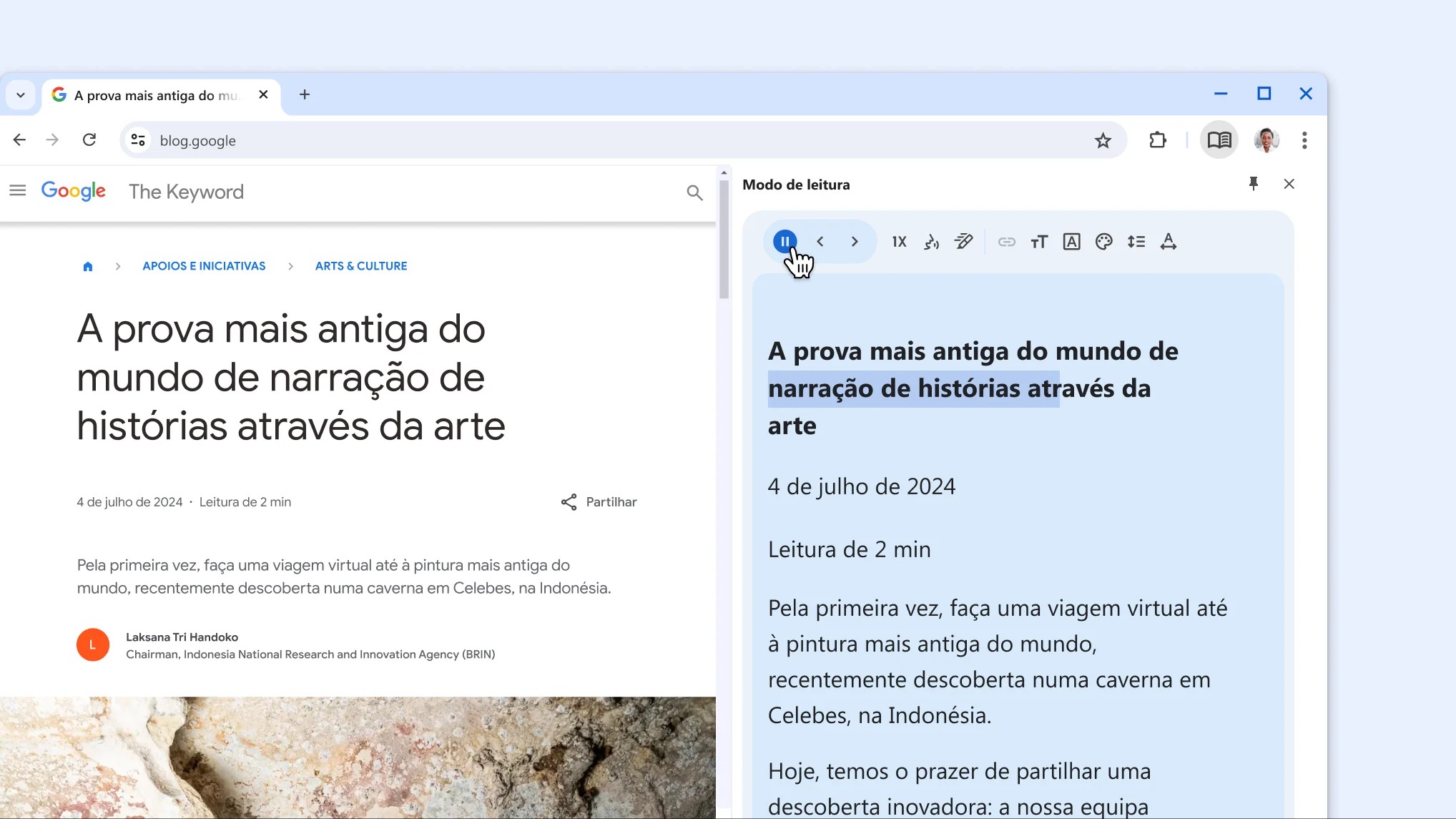1456x819 pixels.
Task: Open the font typeface menu
Action: click(x=1071, y=242)
